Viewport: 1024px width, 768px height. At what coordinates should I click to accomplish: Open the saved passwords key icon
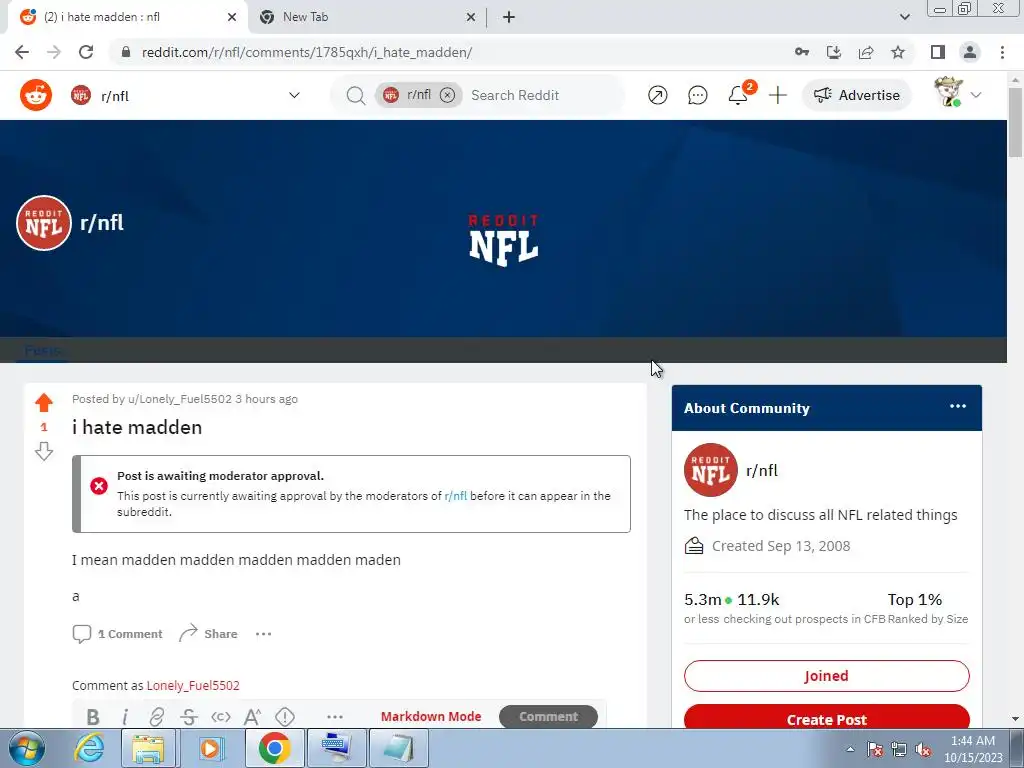click(x=802, y=52)
